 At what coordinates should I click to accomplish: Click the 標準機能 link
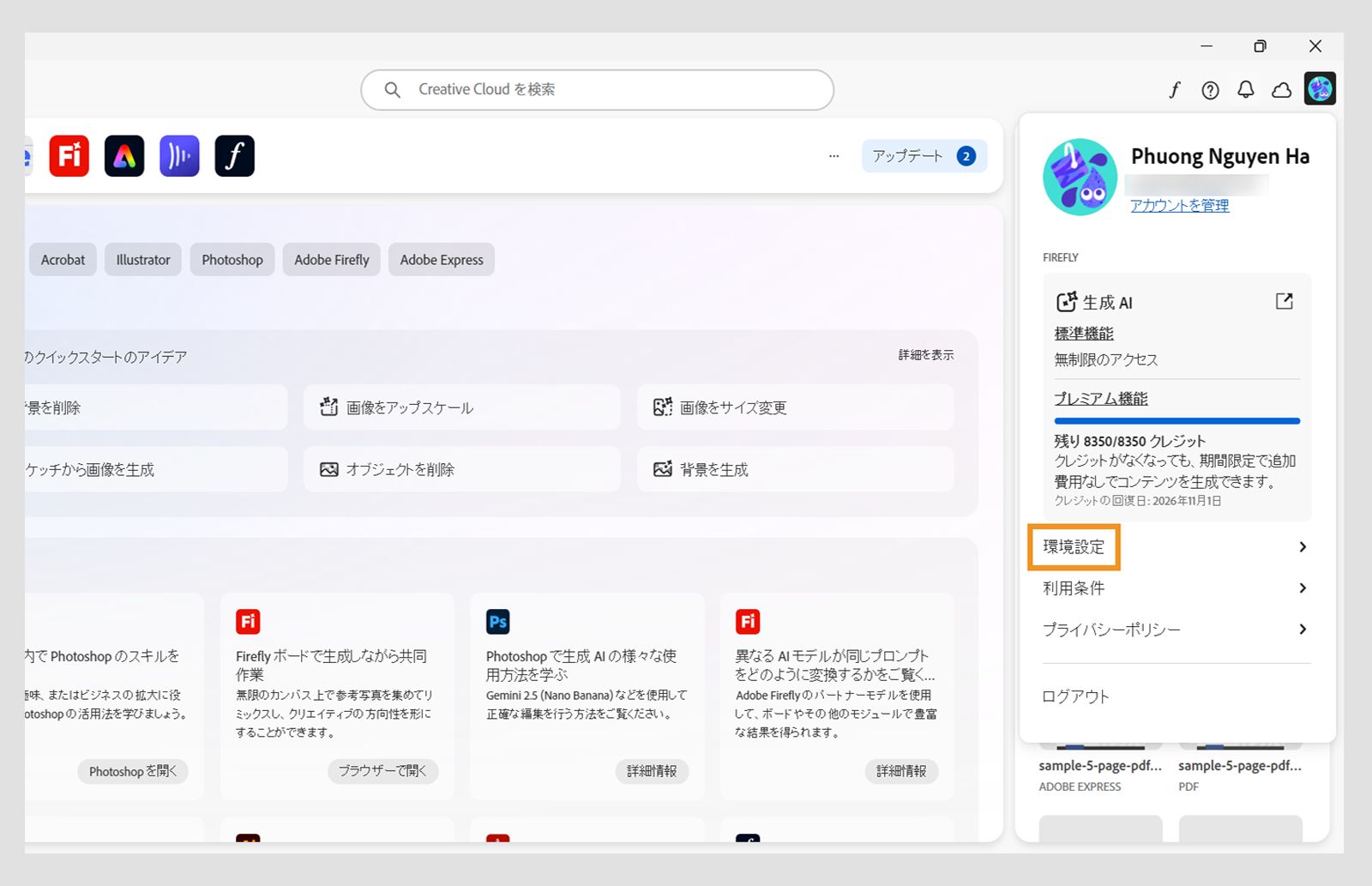1084,334
